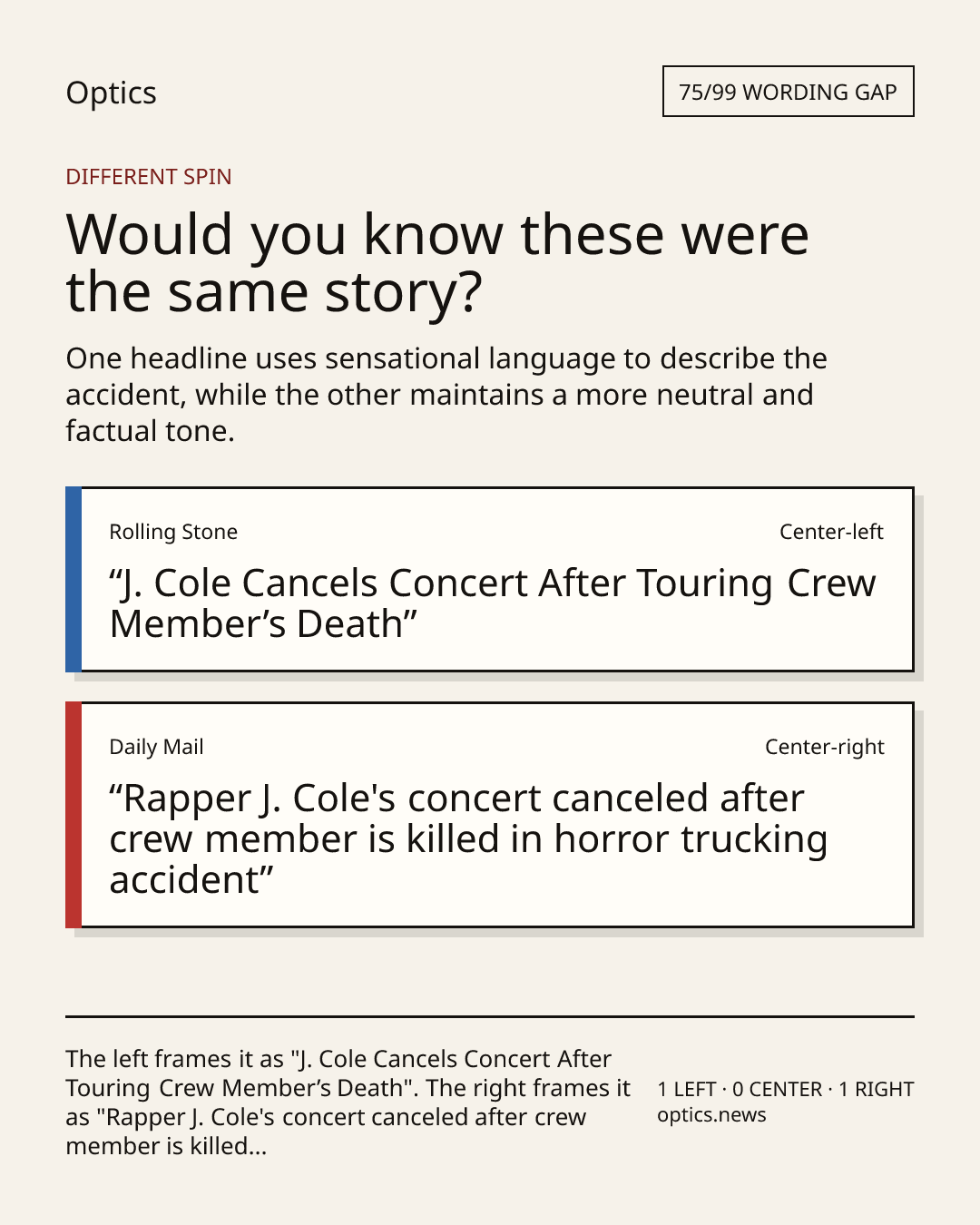Click the sensational language description paragraph

point(446,395)
